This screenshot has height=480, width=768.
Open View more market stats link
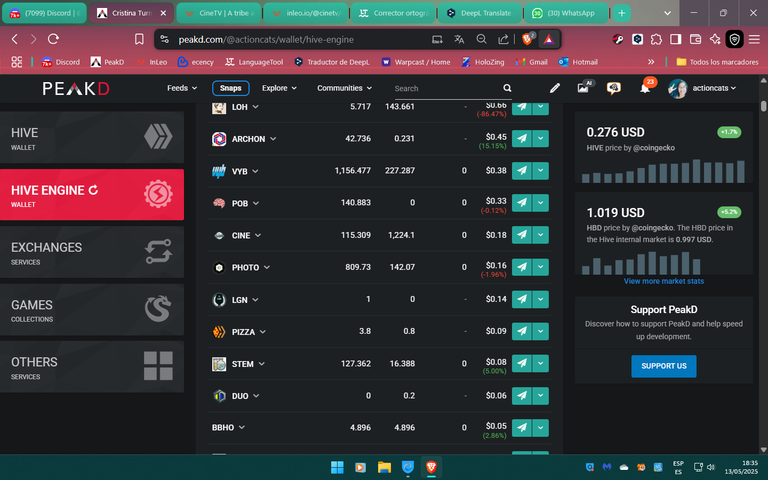click(664, 281)
